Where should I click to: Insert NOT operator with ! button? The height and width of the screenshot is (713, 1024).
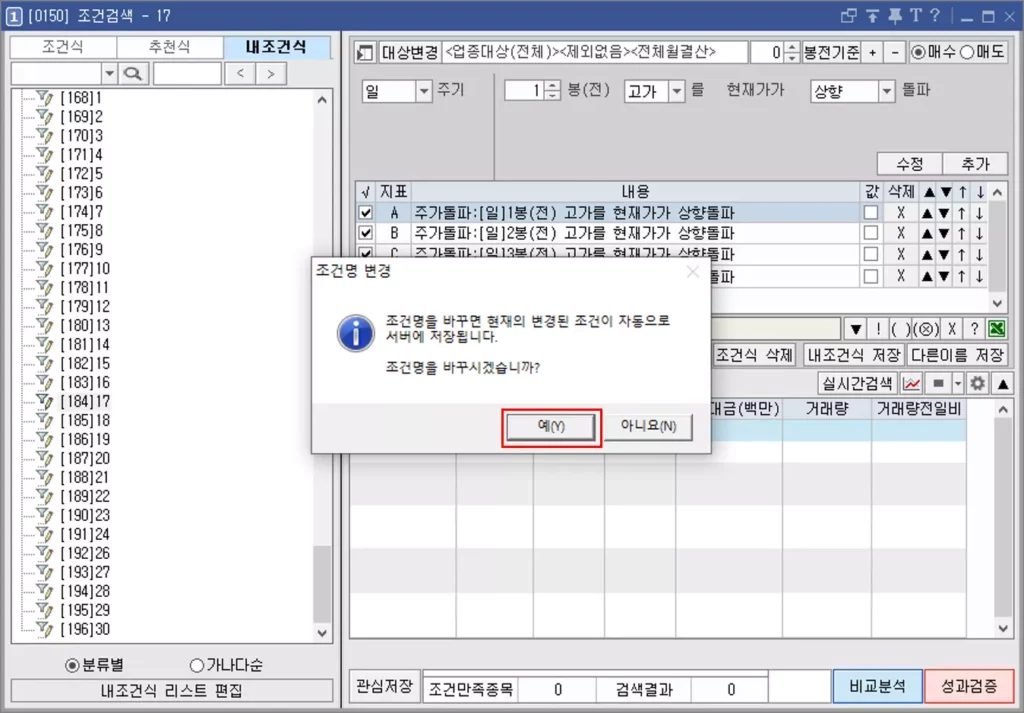click(x=878, y=329)
